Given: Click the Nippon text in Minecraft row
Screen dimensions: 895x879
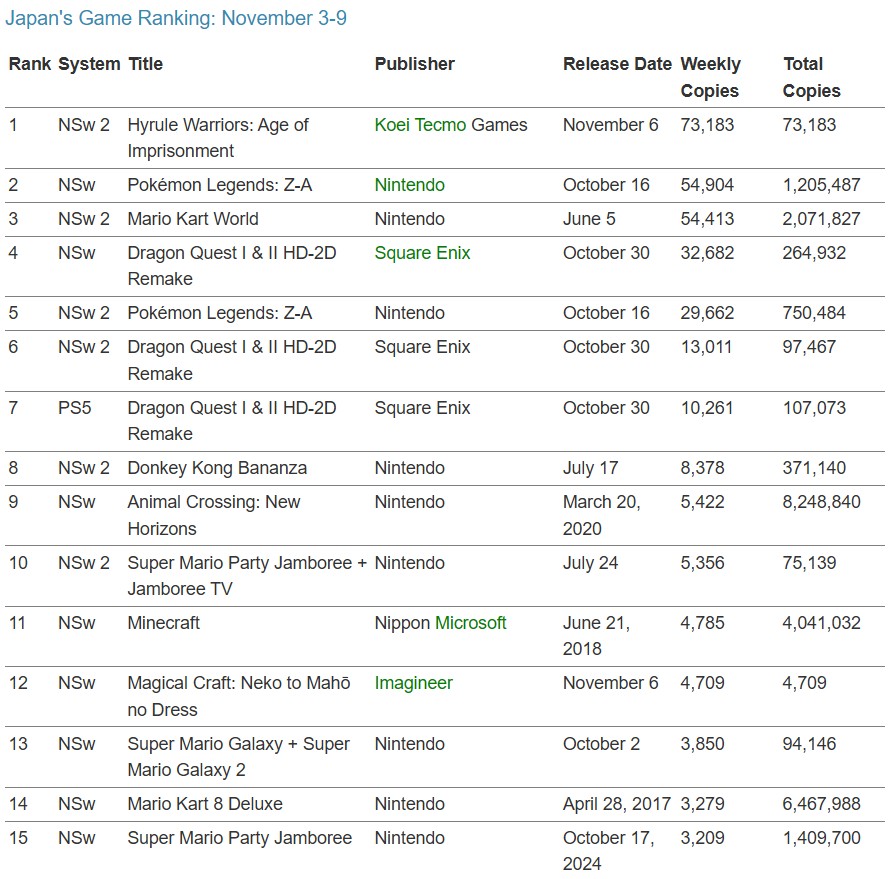Looking at the screenshot, I should pos(402,623).
